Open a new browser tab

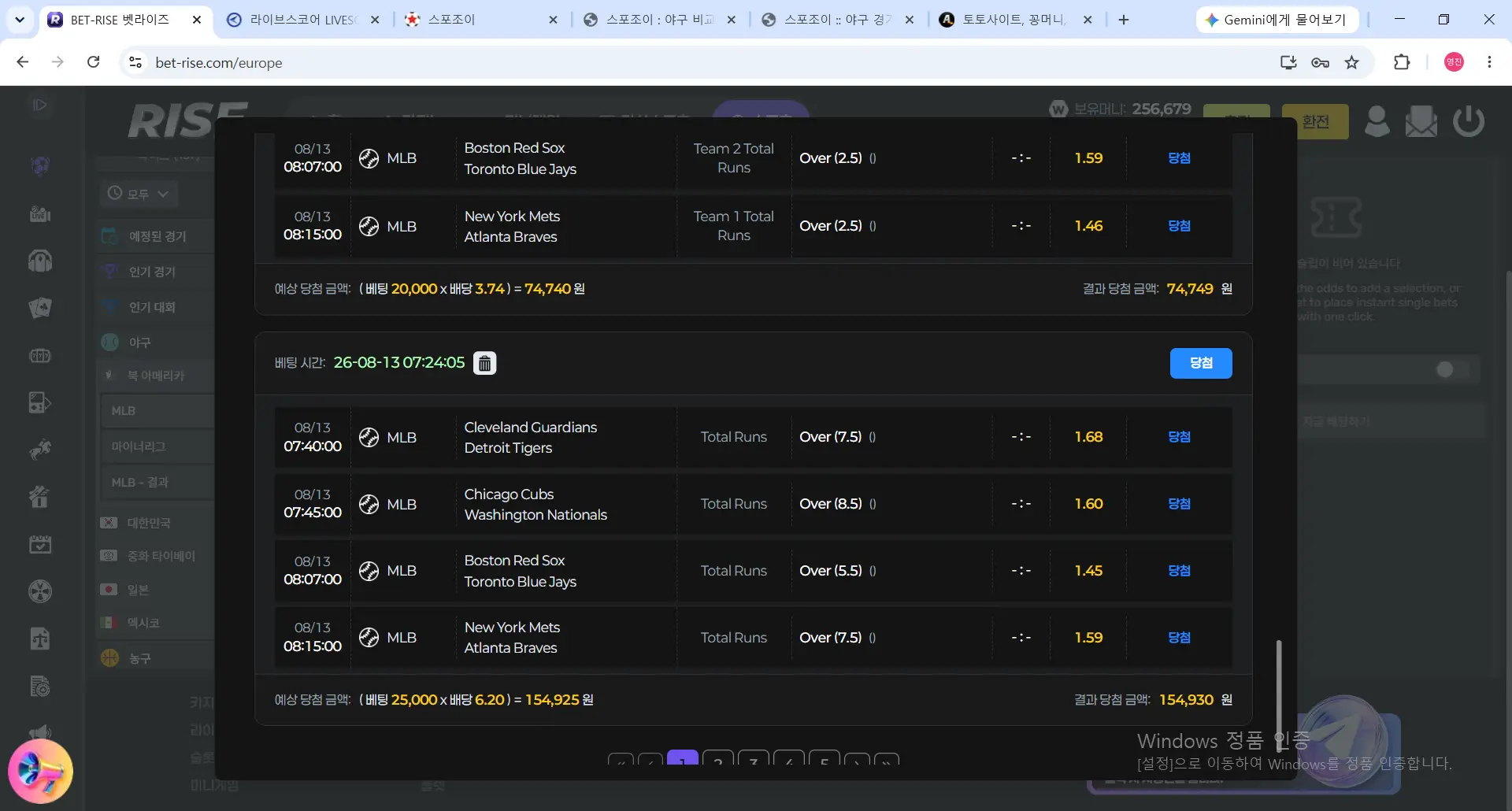(x=1124, y=20)
